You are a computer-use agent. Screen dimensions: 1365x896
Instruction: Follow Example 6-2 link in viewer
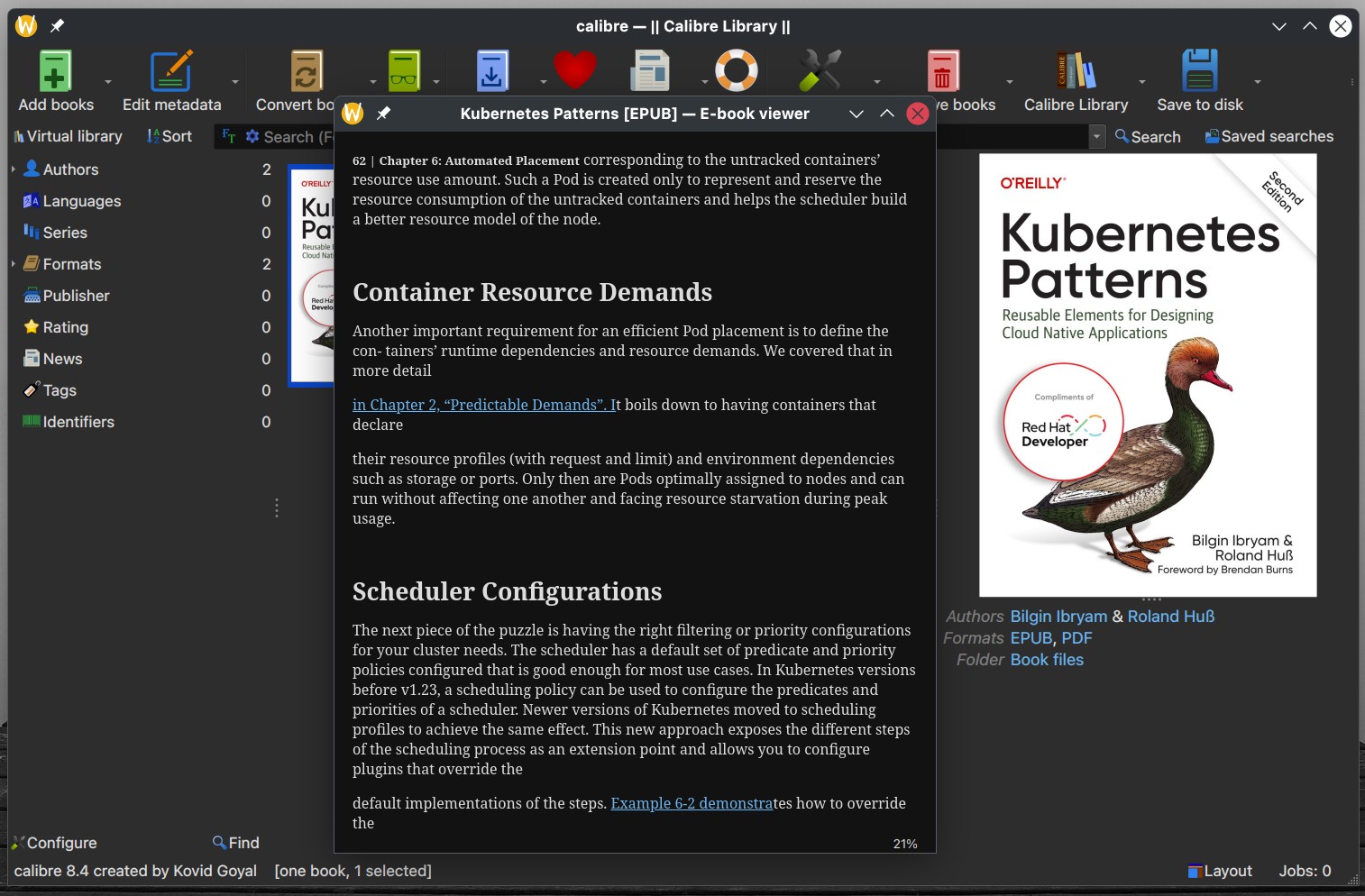point(692,803)
